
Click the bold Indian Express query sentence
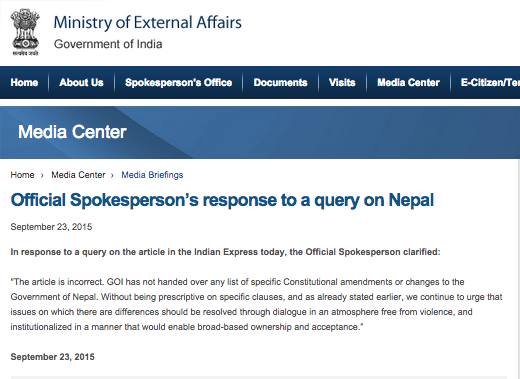[x=225, y=252]
